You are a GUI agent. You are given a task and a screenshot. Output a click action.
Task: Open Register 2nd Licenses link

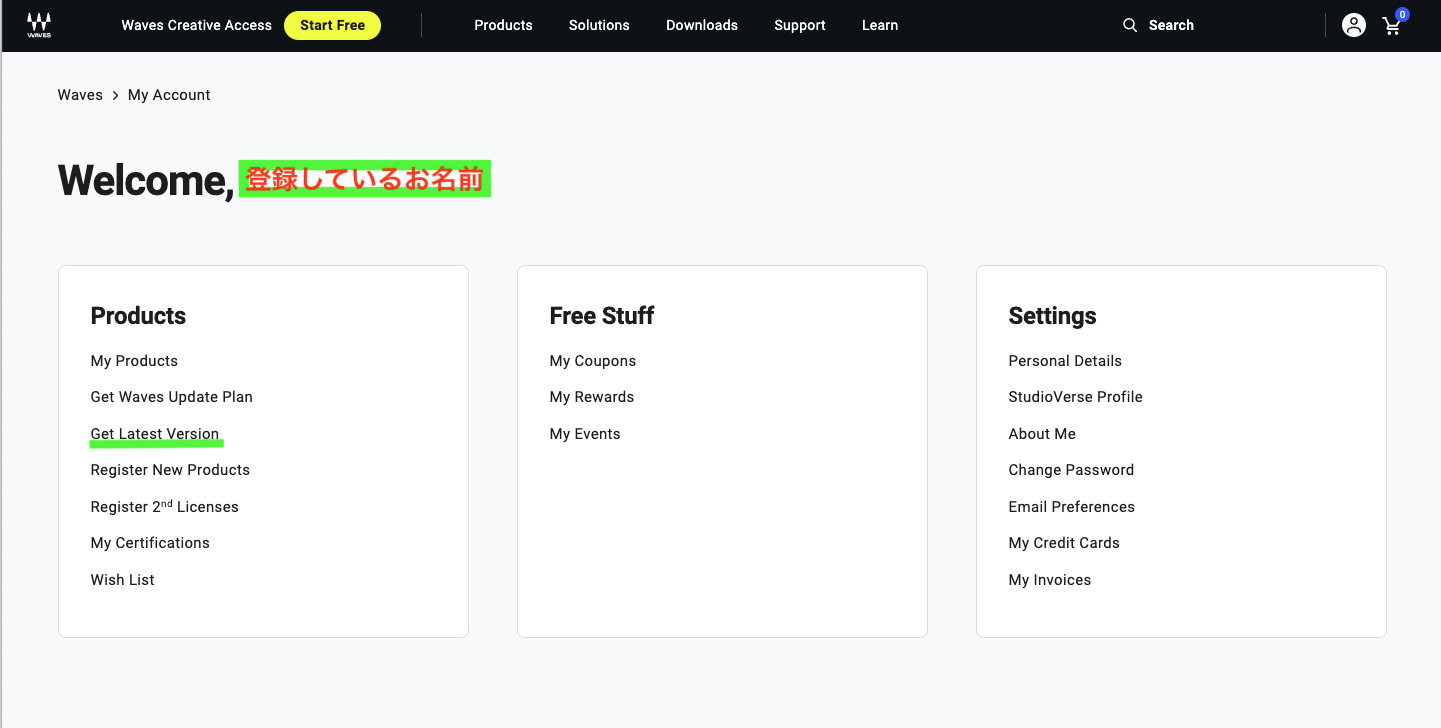pos(165,506)
